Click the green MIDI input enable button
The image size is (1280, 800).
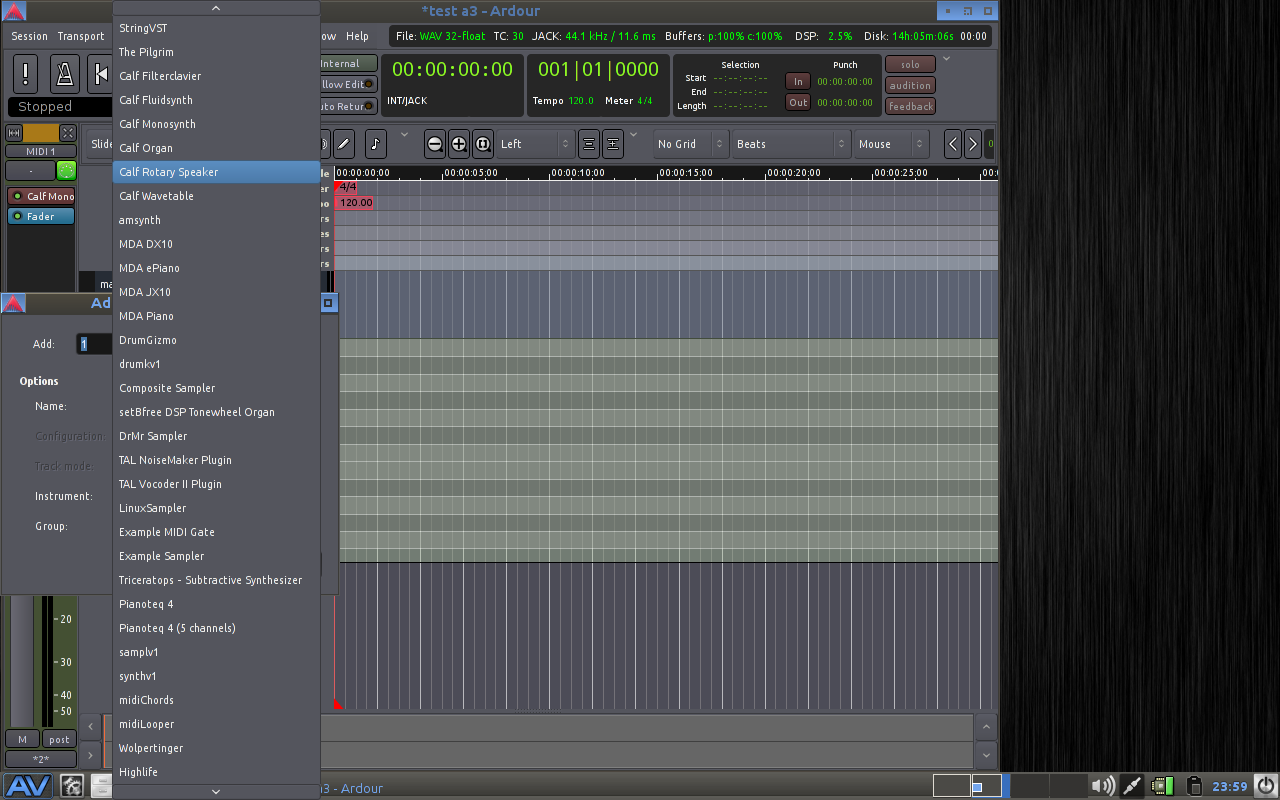[66, 170]
